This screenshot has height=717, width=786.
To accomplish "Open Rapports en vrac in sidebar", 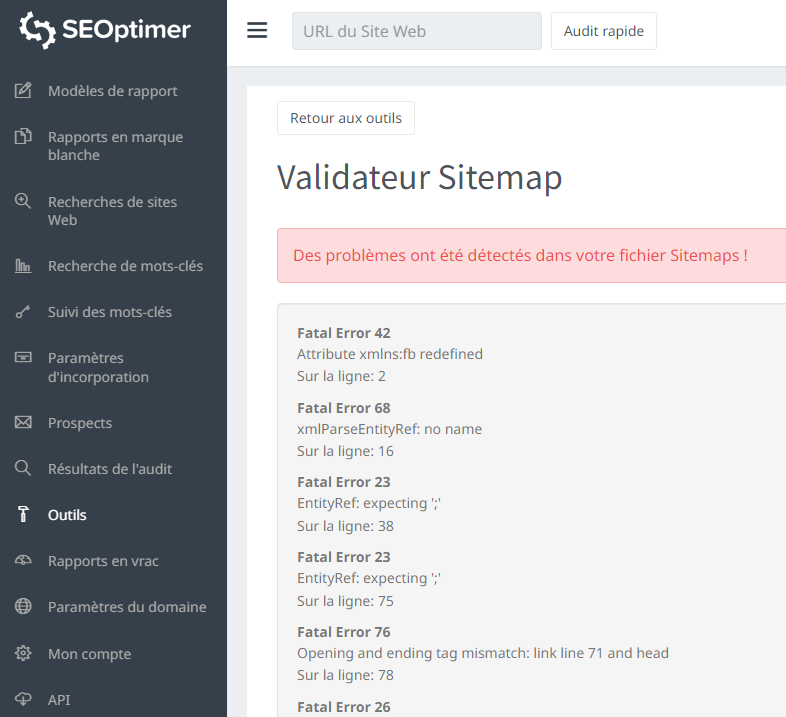I will click(103, 561).
